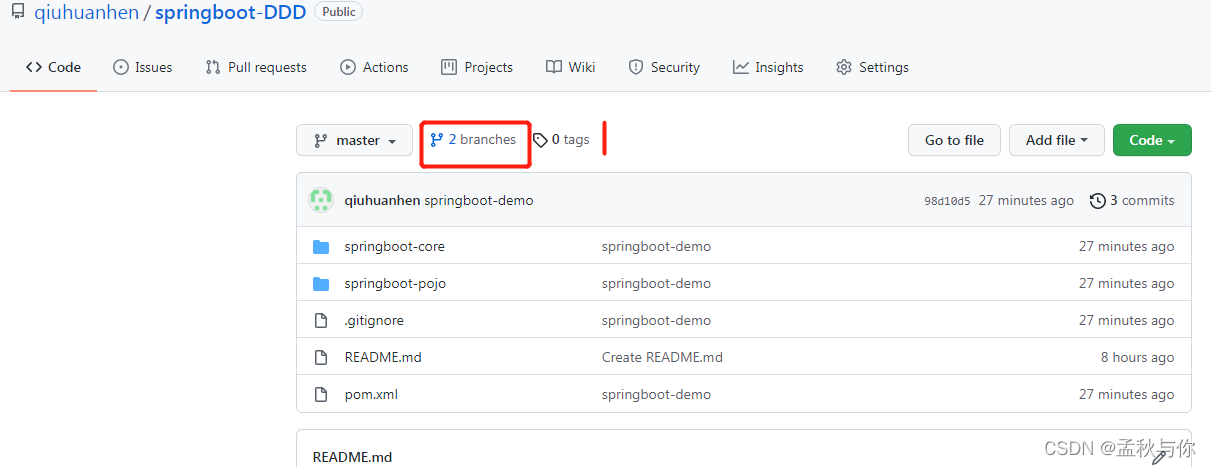1211x467 pixels.
Task: Click the Go to file button
Action: (x=954, y=140)
